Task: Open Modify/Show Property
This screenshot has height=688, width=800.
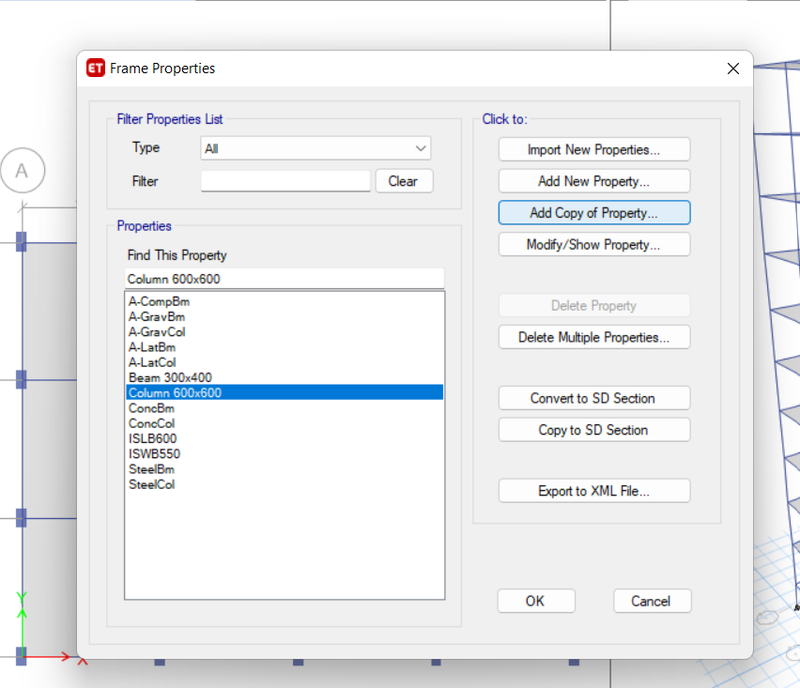Action: [594, 244]
